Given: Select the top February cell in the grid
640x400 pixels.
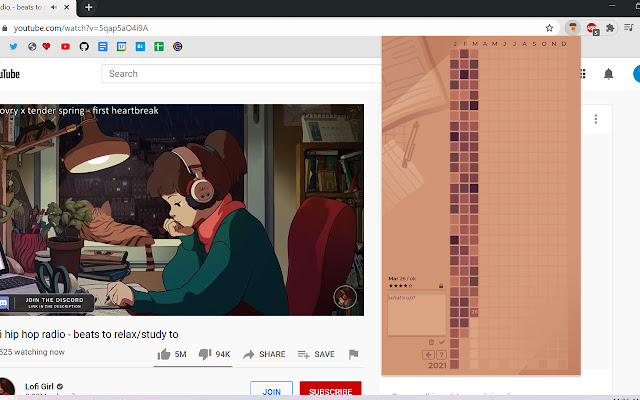Looking at the screenshot, I should click(464, 54).
